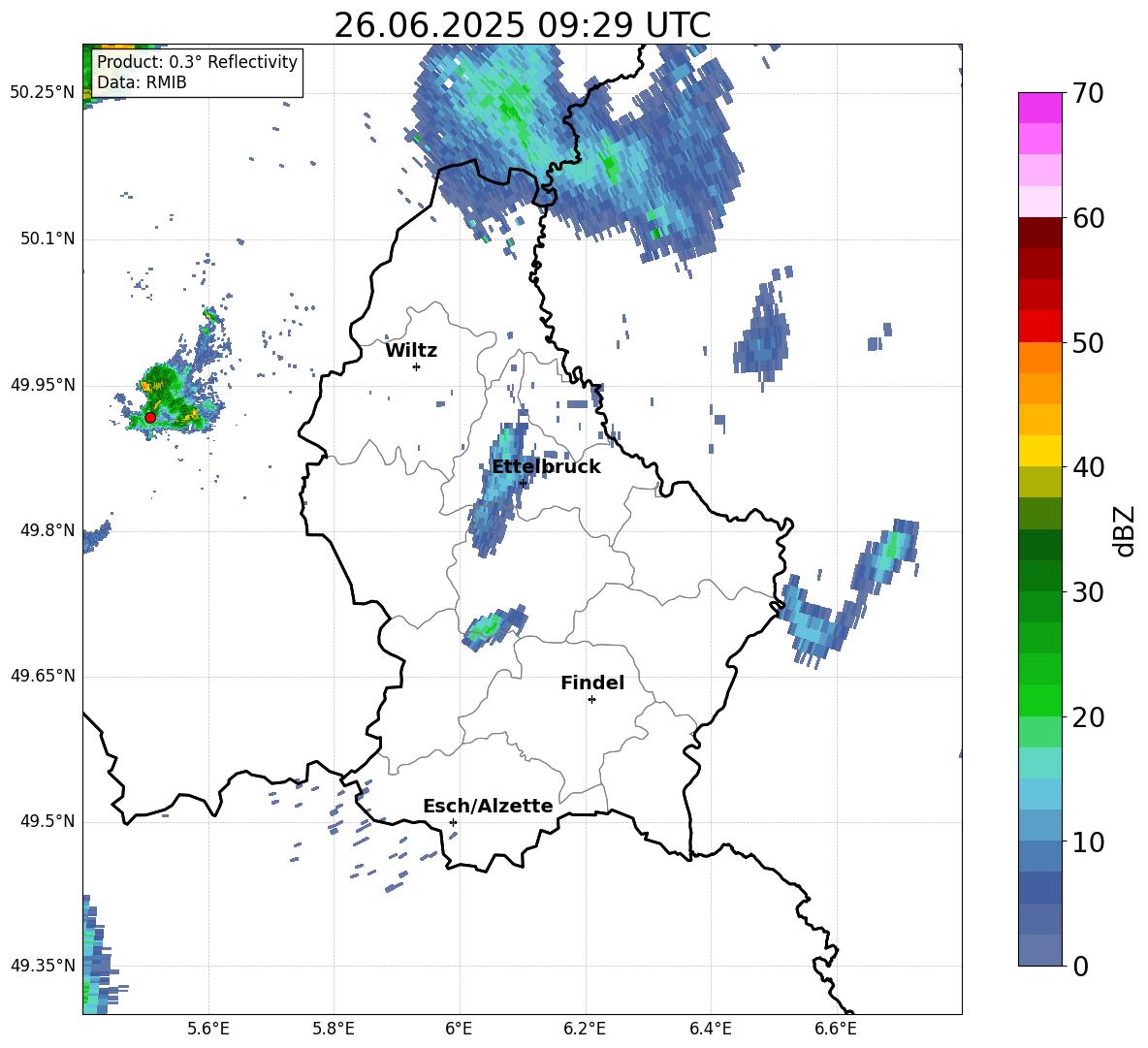Click the 49.35°N latitude label
Viewport: 1148px width, 1048px height.
pos(43,966)
